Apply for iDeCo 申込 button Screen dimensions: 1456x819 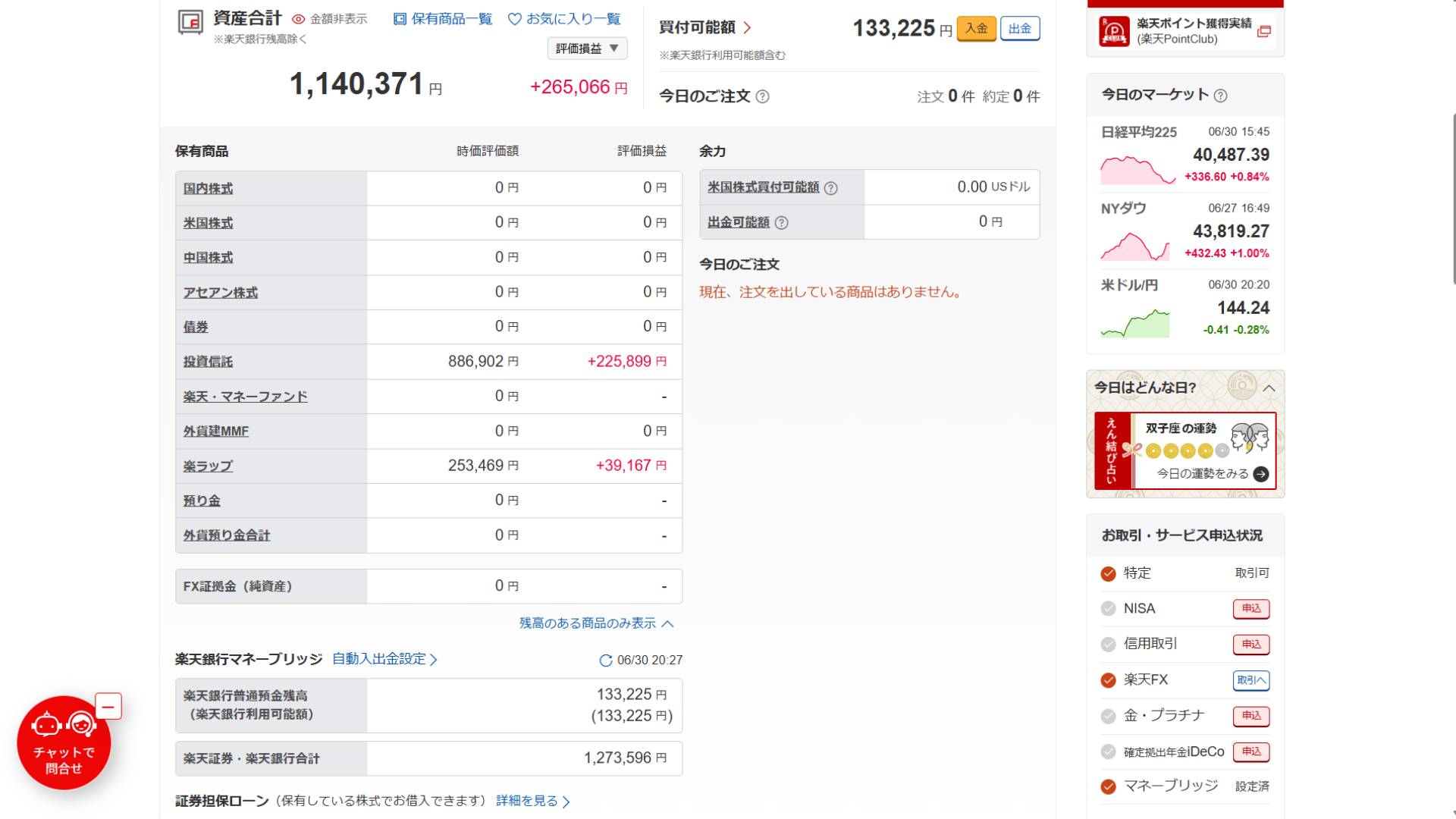pos(1251,752)
